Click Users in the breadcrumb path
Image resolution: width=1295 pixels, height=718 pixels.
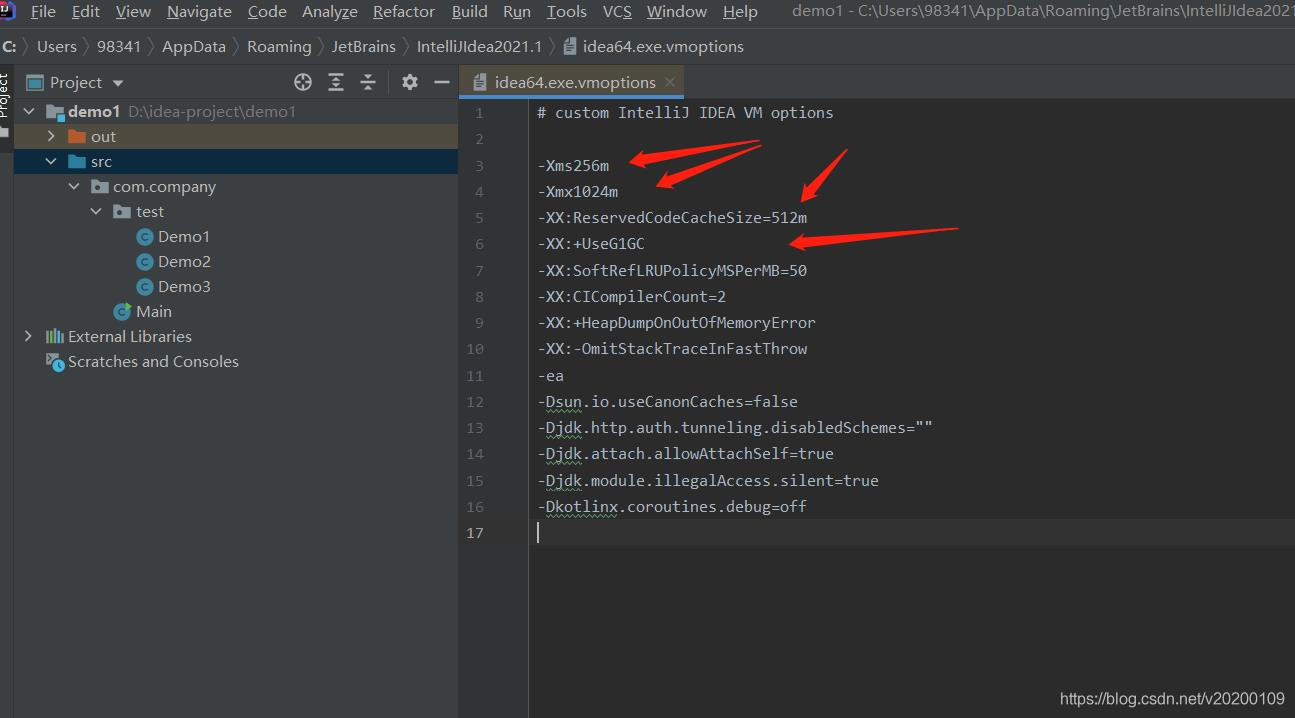(57, 46)
